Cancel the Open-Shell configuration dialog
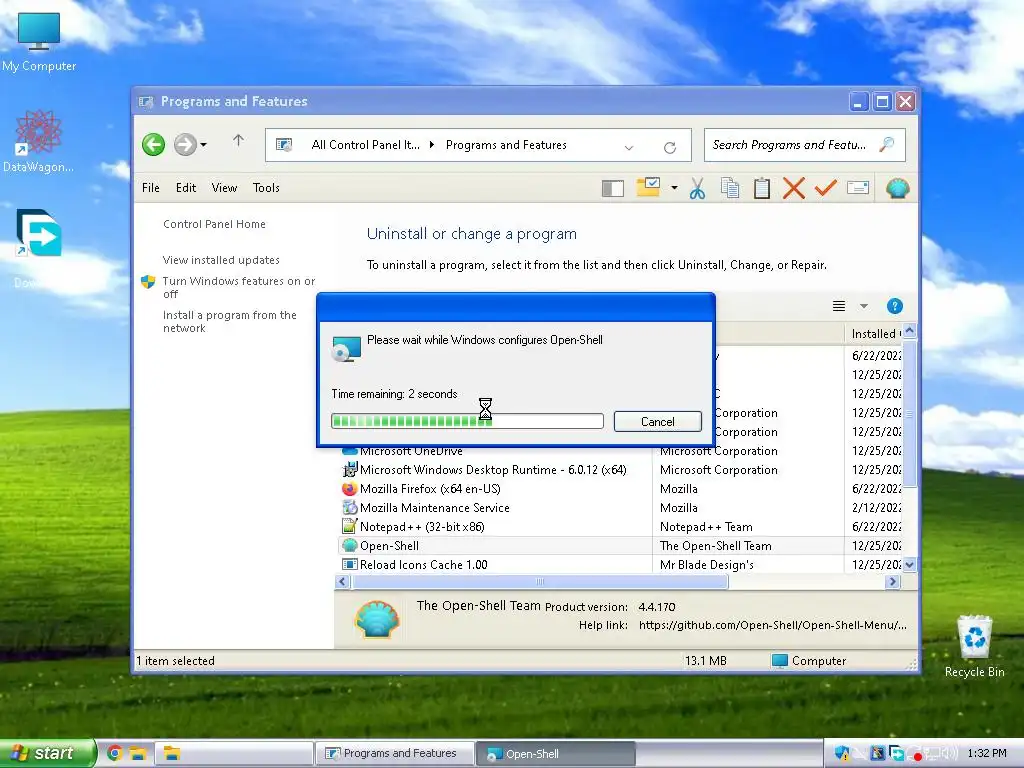Screen dimensions: 1024x768 pos(658,421)
